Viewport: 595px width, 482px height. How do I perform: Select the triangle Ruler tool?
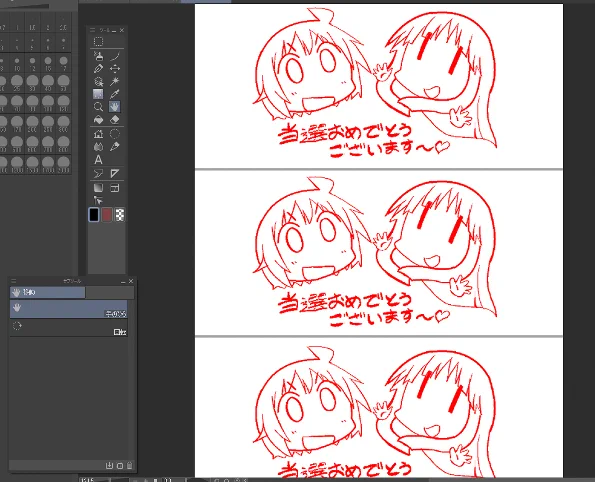pyautogui.click(x=115, y=174)
